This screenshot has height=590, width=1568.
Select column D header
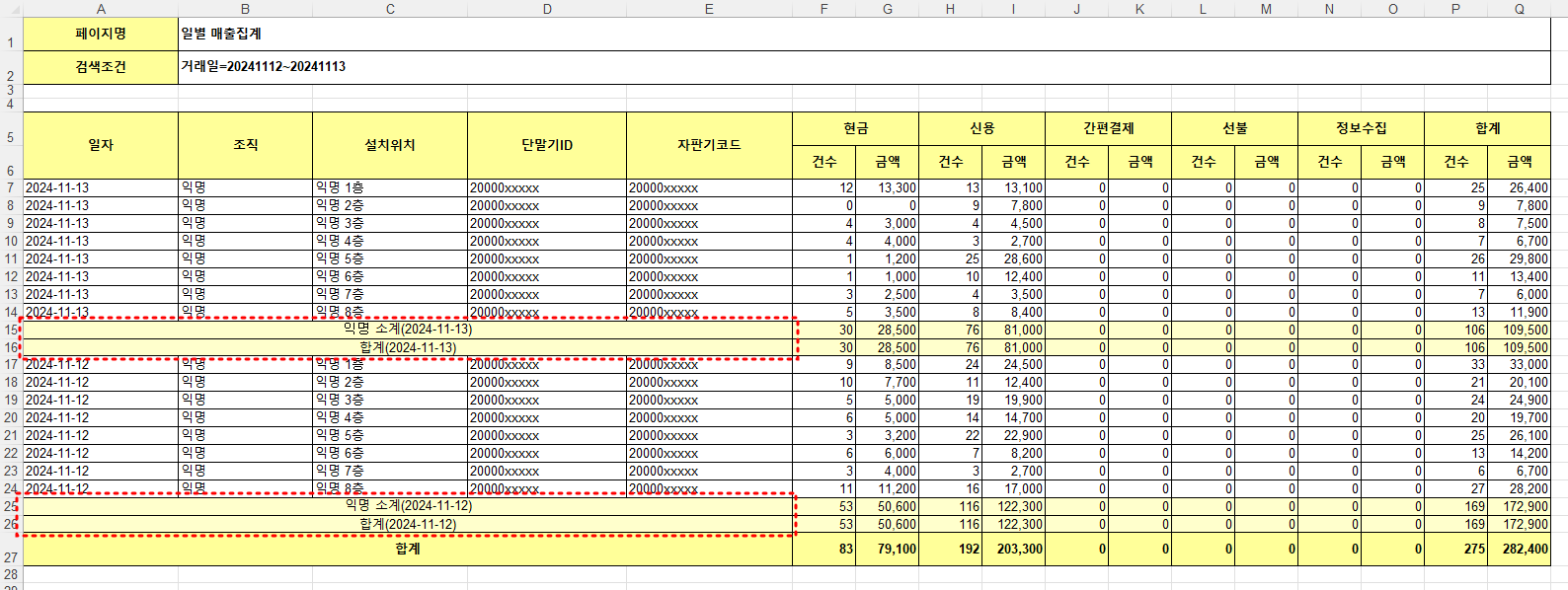547,9
